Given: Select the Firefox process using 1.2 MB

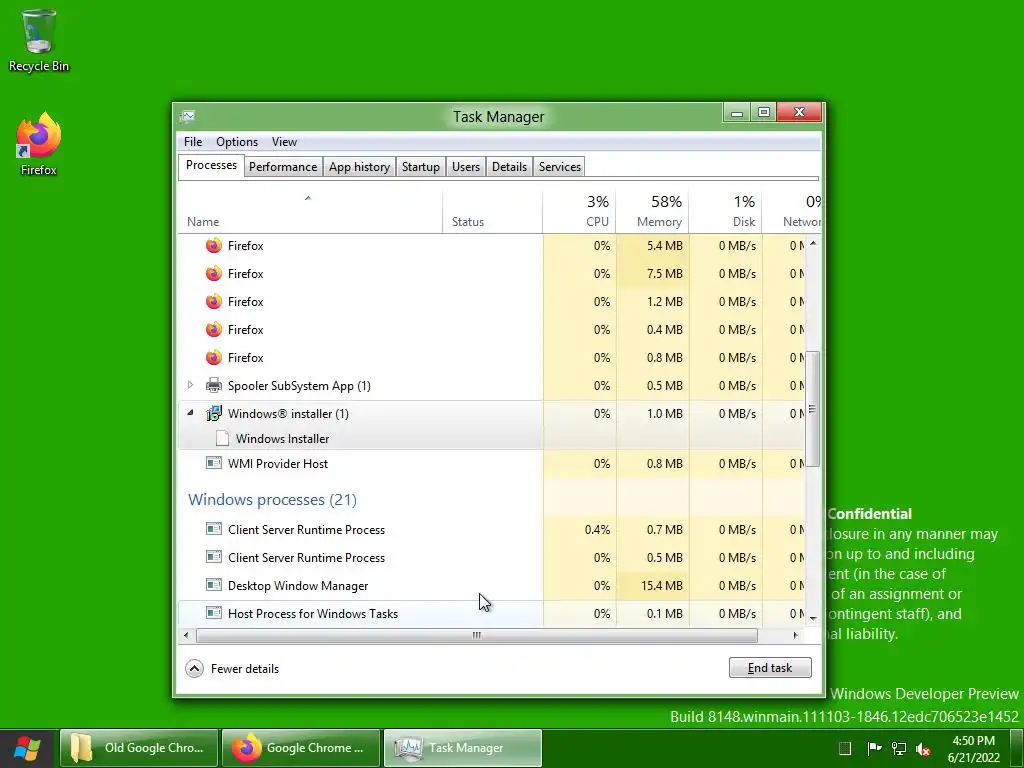Looking at the screenshot, I should tap(490, 302).
